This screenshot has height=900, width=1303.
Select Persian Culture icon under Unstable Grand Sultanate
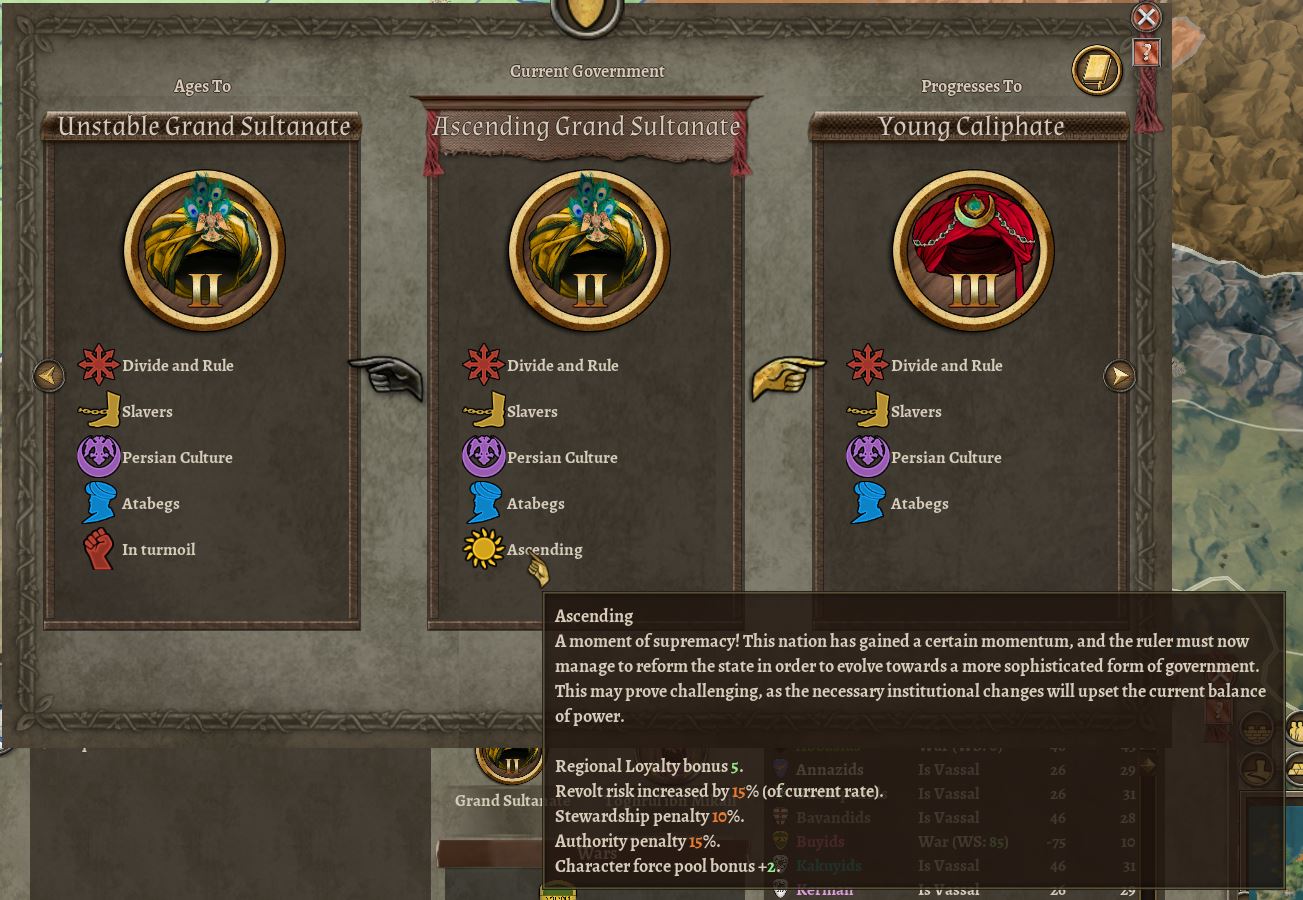(98, 457)
